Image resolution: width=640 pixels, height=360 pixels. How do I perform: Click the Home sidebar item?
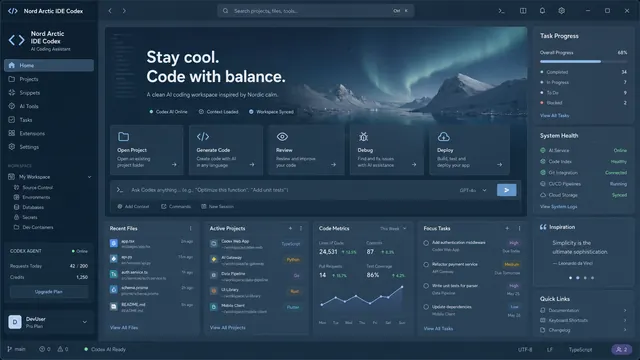(49, 65)
